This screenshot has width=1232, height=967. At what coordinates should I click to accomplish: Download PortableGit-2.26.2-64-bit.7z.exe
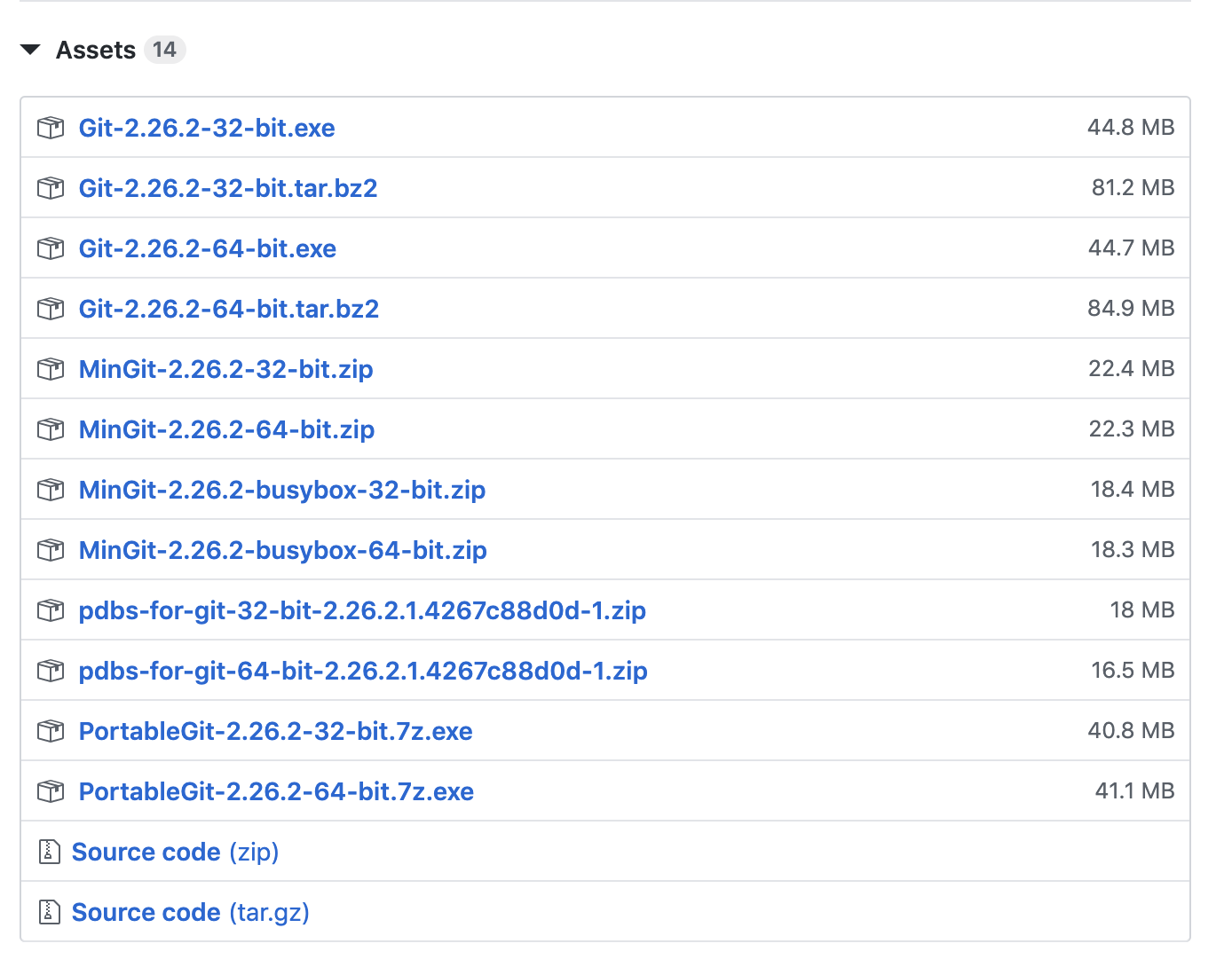[276, 791]
